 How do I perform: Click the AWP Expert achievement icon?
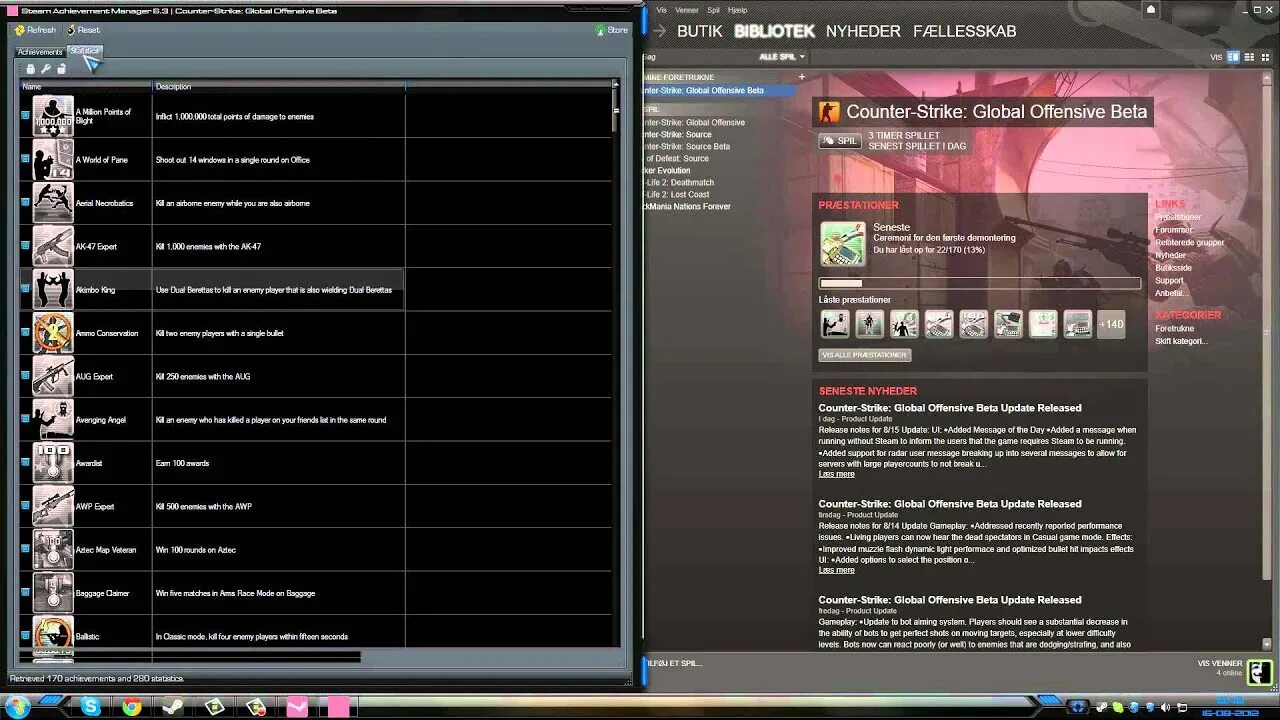point(53,506)
